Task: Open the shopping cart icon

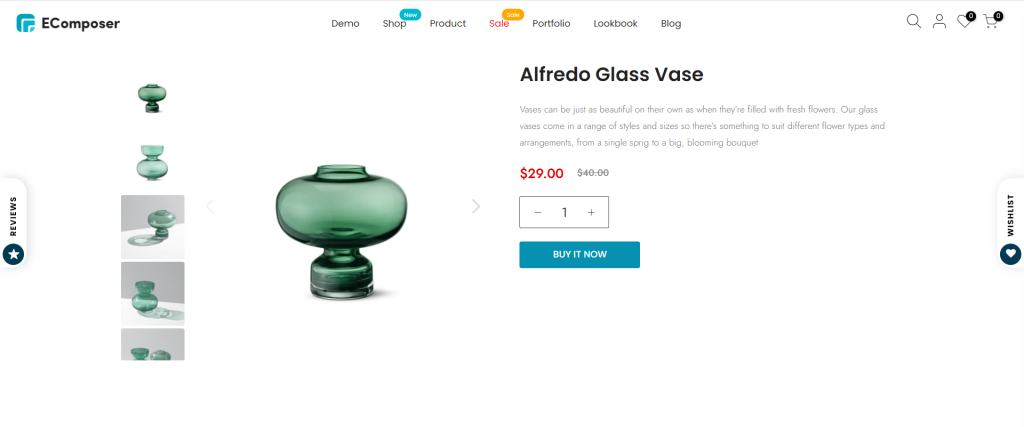Action: point(991,22)
